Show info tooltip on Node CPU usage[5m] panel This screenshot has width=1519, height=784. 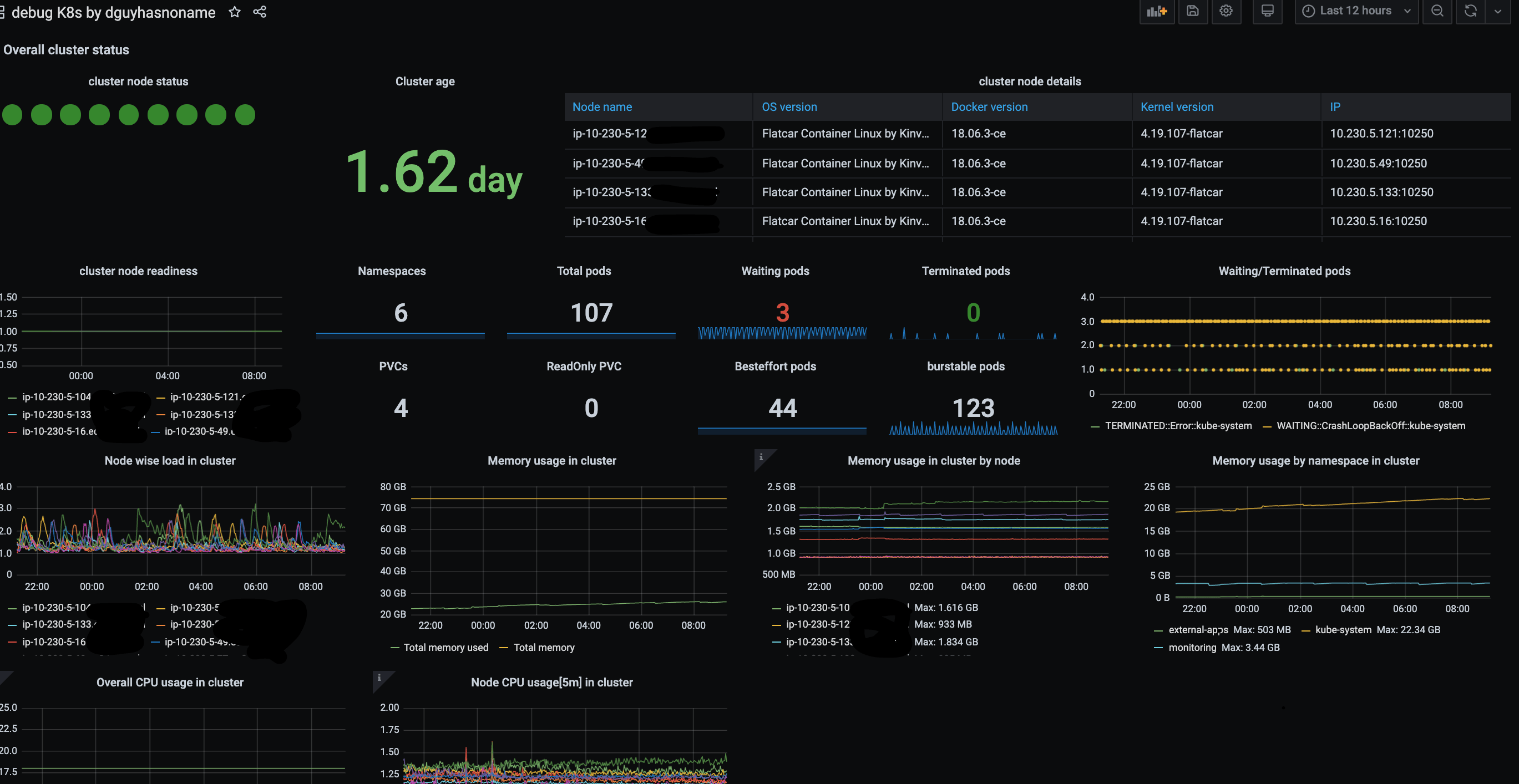(x=379, y=678)
